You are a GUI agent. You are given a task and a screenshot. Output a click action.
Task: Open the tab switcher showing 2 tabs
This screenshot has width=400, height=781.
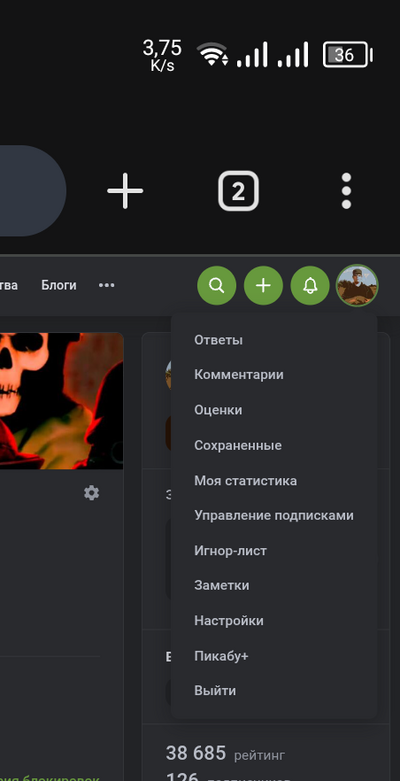pos(239,191)
